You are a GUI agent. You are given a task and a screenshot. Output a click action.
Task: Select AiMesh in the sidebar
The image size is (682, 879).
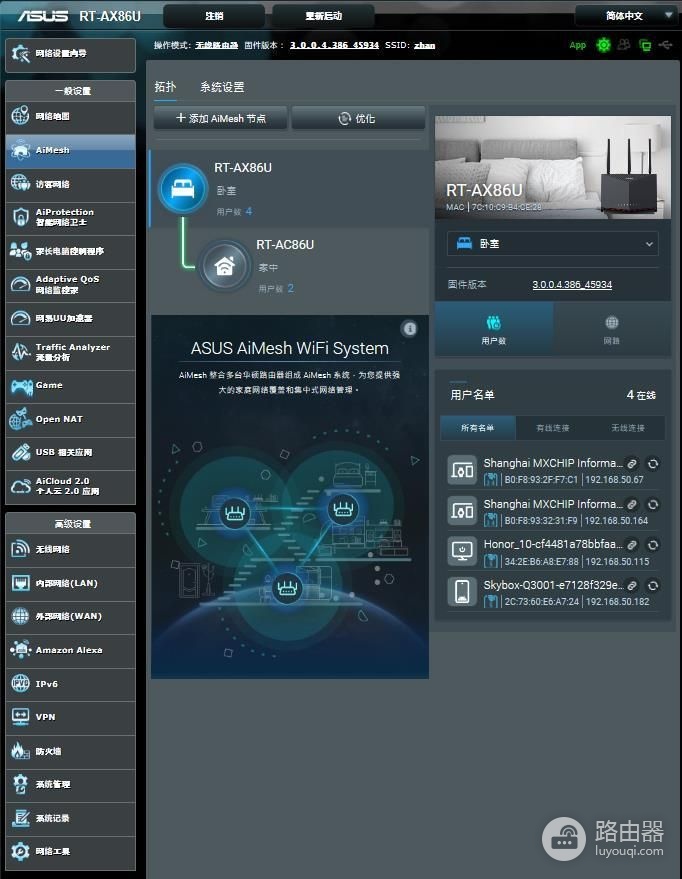point(71,151)
